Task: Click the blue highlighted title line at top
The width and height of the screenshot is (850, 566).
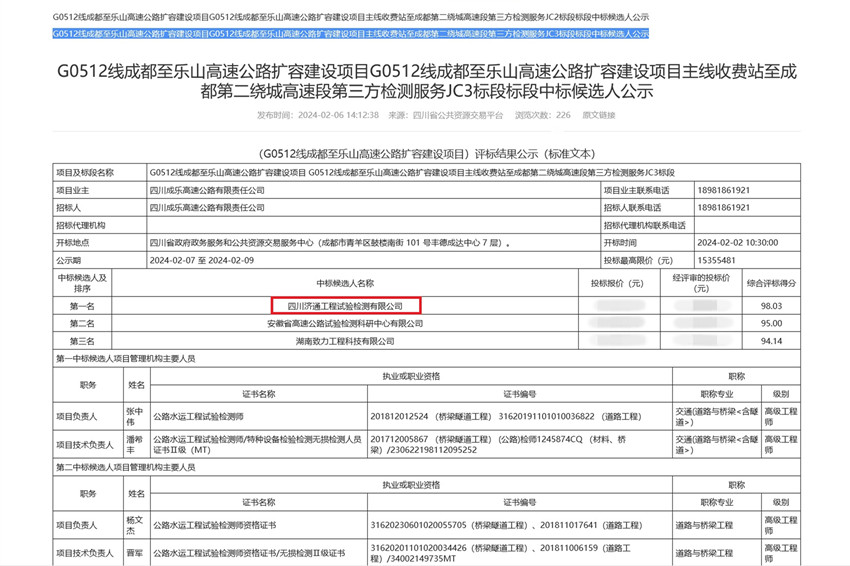Action: [x=350, y=33]
